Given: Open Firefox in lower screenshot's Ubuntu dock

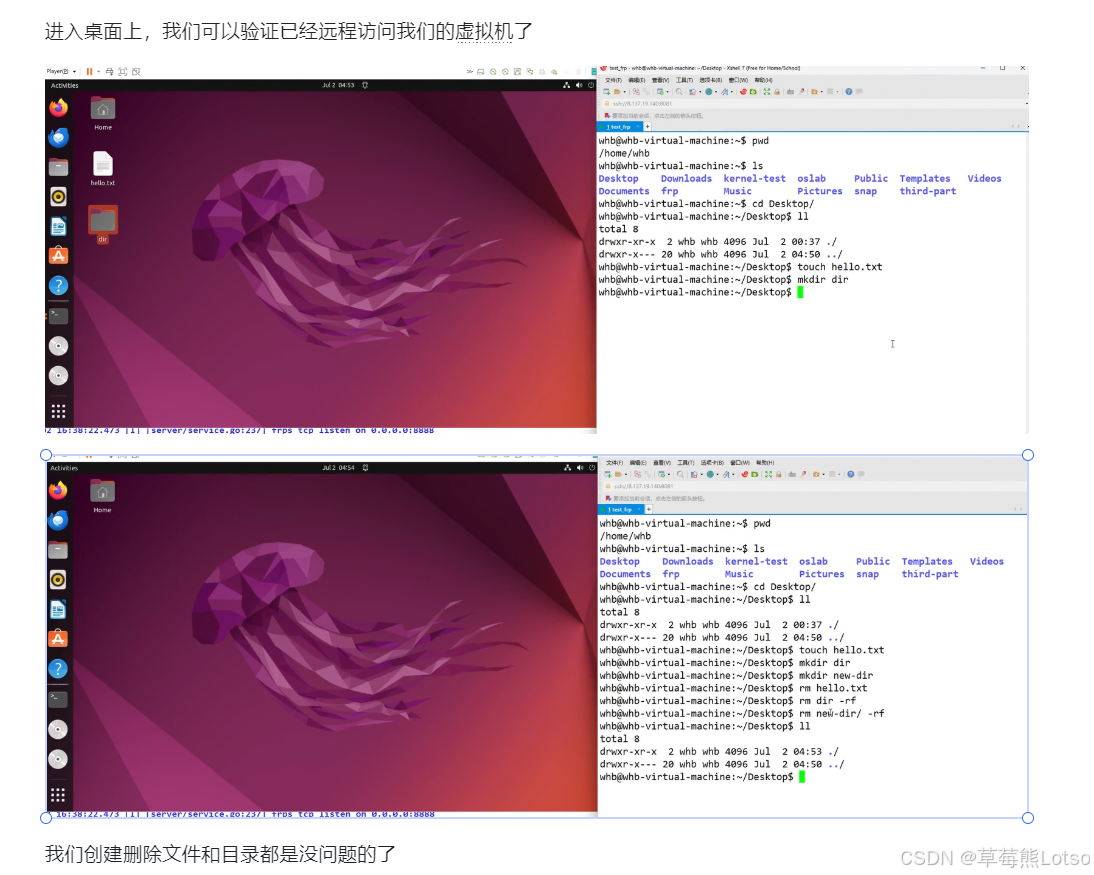Looking at the screenshot, I should point(59,491).
